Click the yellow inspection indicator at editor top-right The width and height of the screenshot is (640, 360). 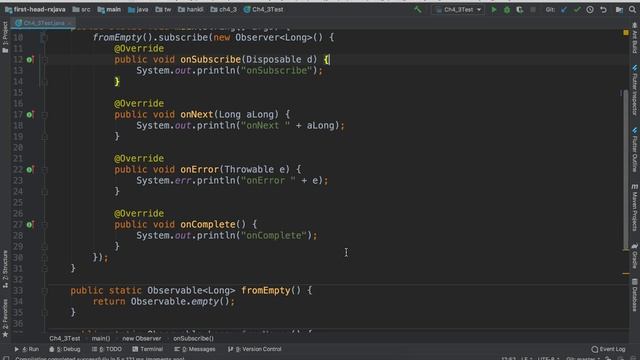coord(626,32)
